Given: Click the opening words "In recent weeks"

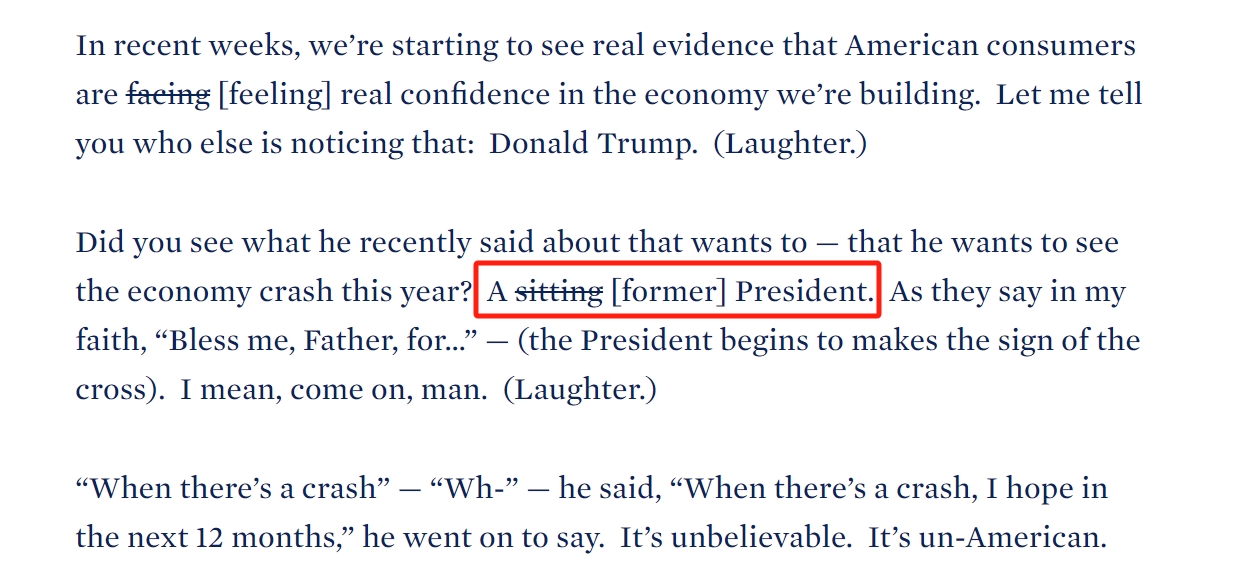Looking at the screenshot, I should (186, 46).
